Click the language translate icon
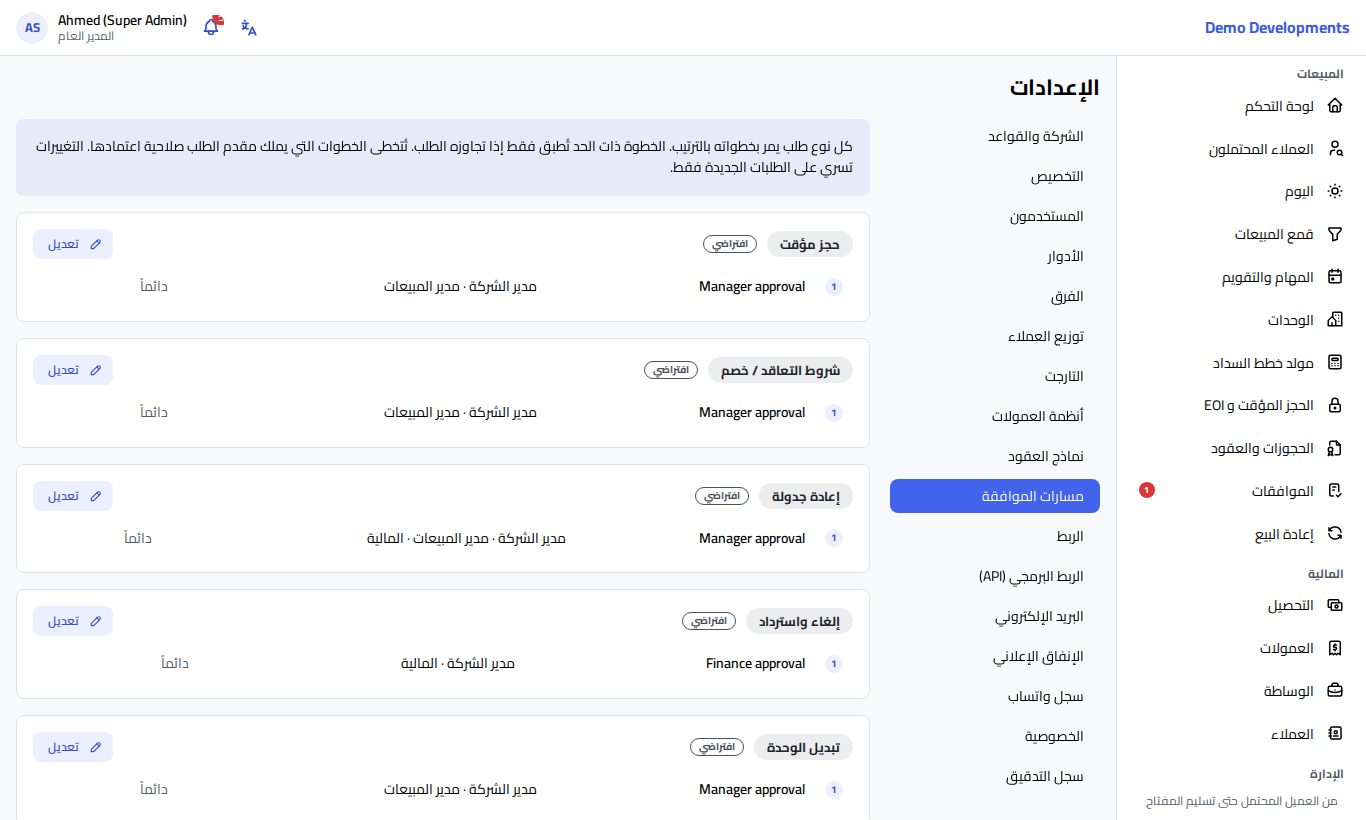Image resolution: width=1366 pixels, height=820 pixels. pos(249,28)
